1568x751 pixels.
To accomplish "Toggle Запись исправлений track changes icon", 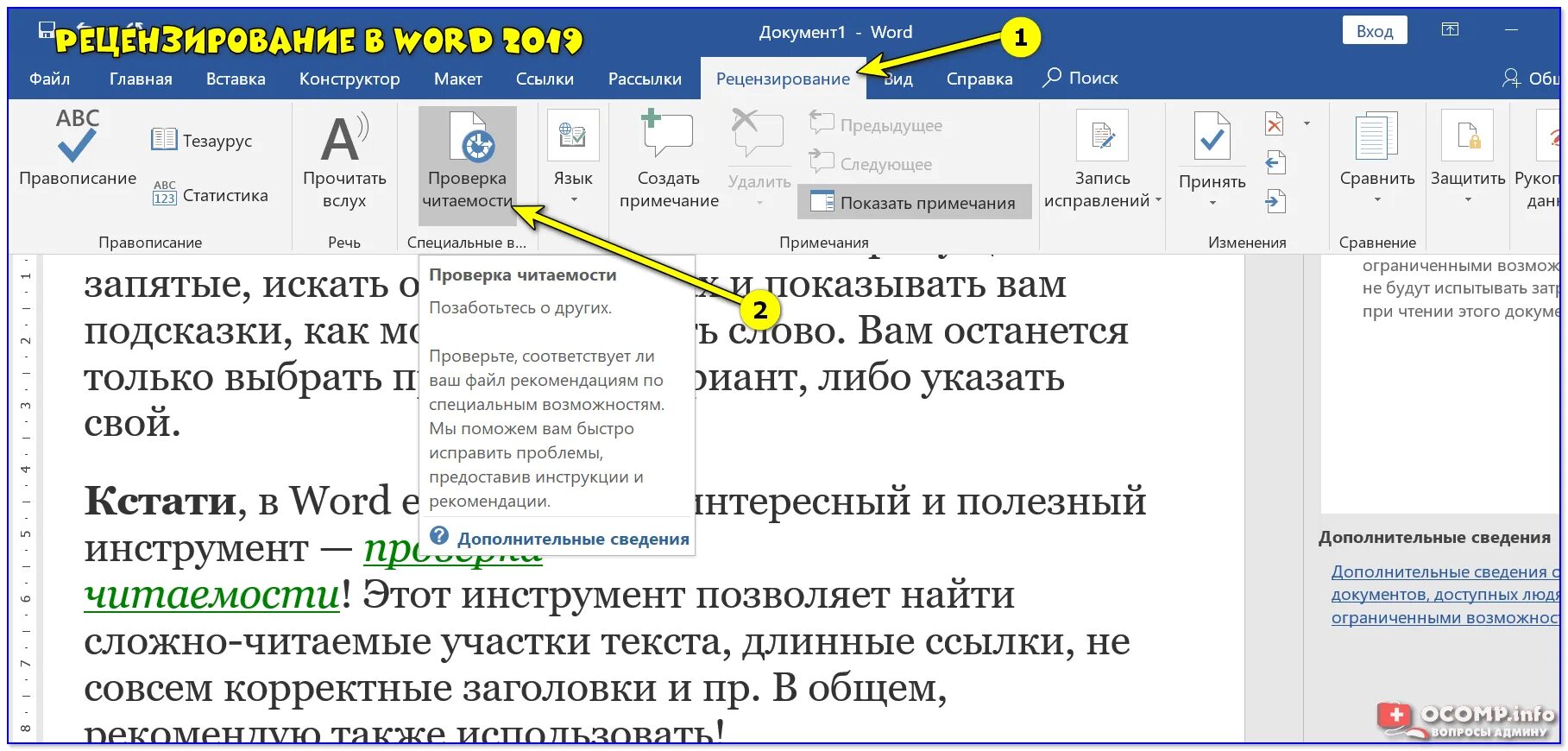I will click(x=1102, y=136).
